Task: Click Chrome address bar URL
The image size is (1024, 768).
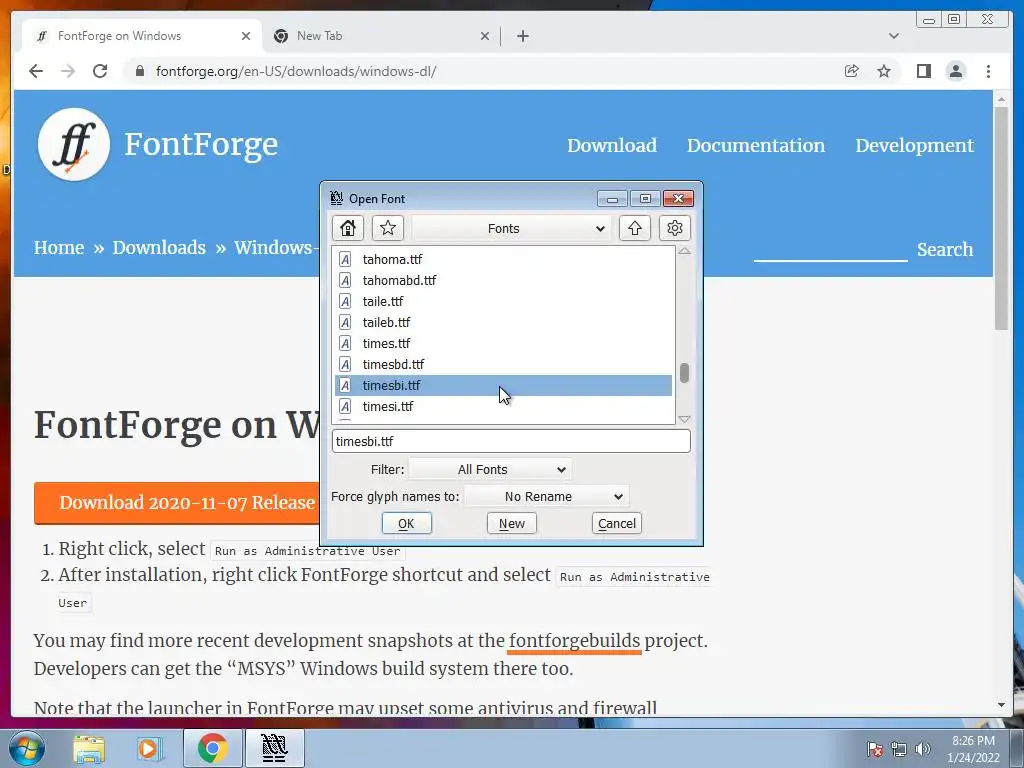Action: (x=296, y=71)
